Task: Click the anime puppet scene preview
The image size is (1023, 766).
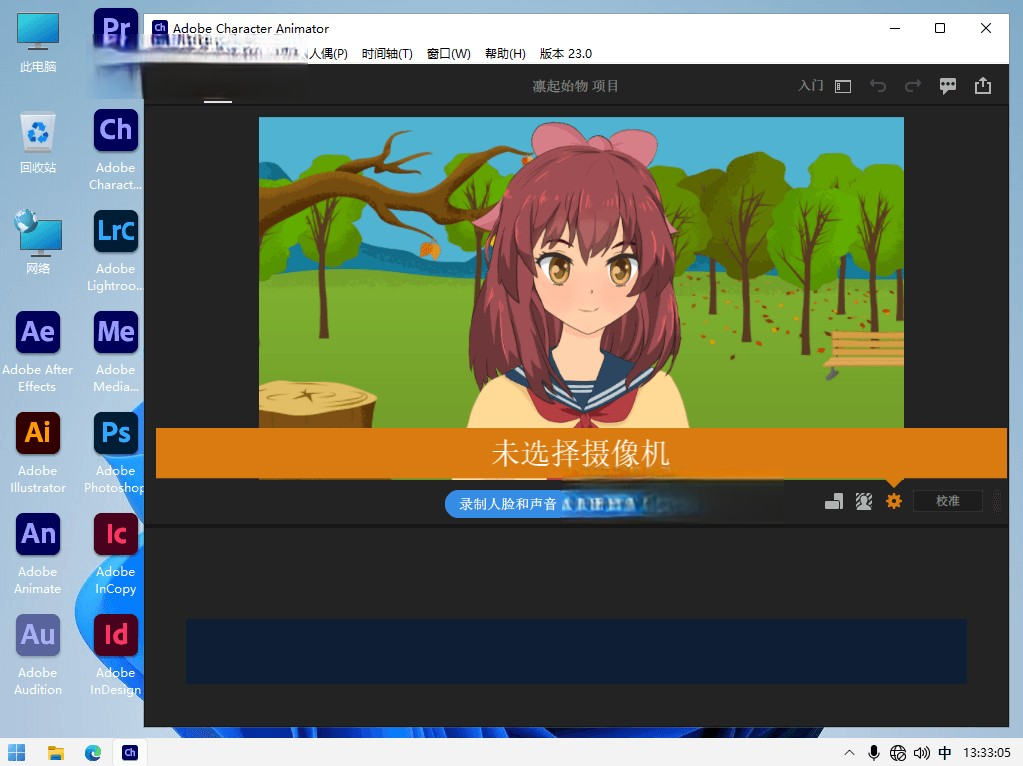Action: coord(581,272)
